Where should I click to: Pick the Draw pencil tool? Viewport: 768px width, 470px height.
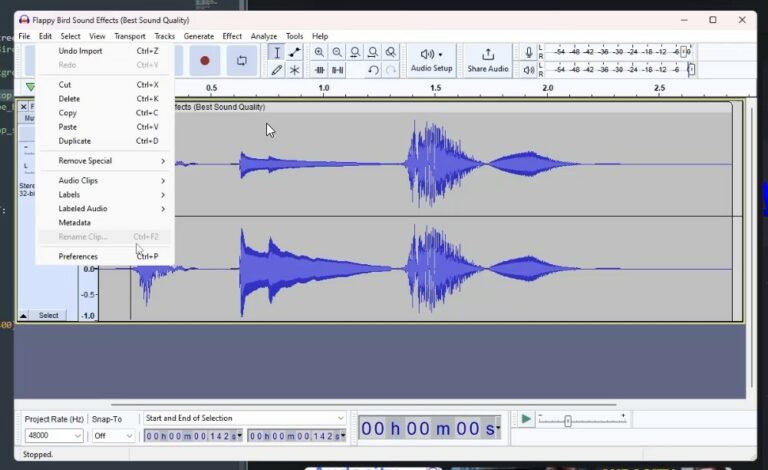coord(277,70)
